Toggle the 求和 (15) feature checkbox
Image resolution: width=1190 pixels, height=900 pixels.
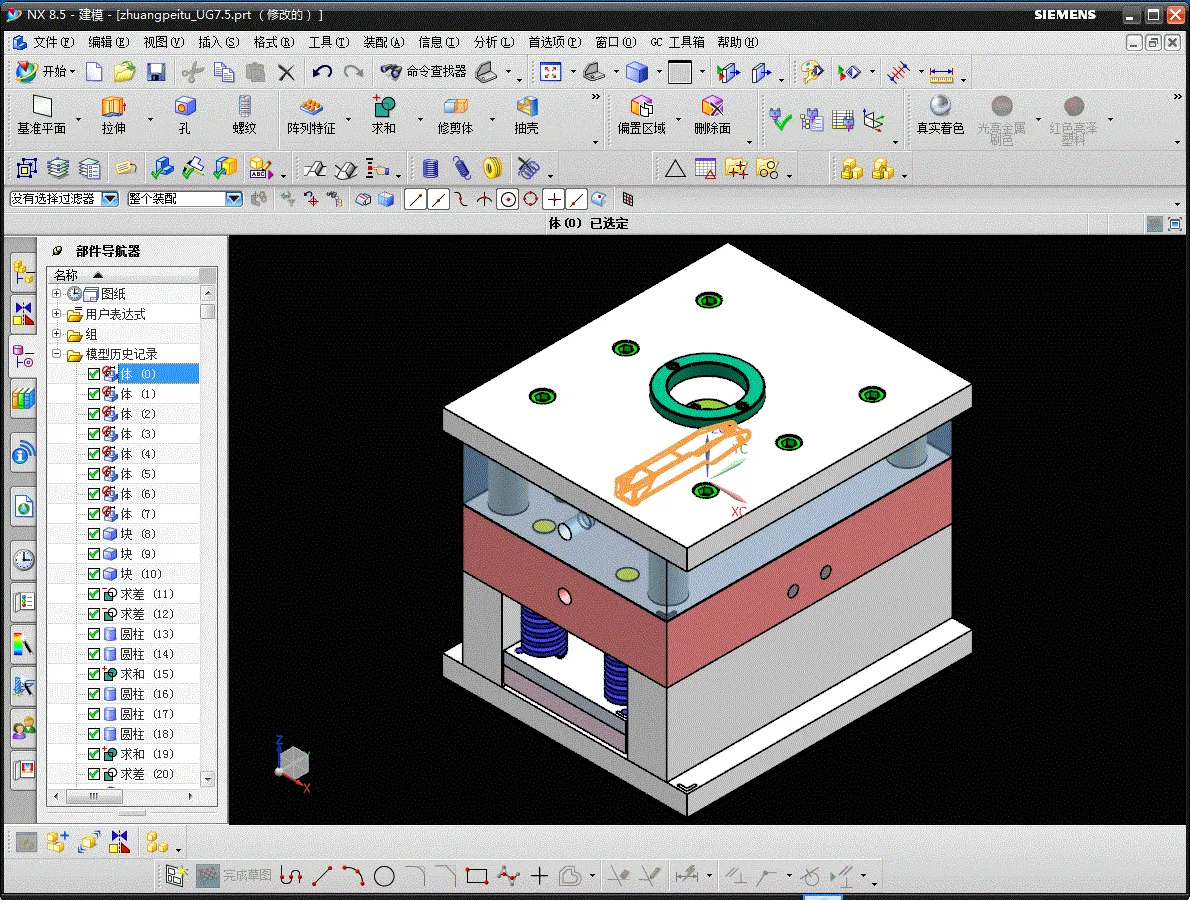[x=94, y=674]
